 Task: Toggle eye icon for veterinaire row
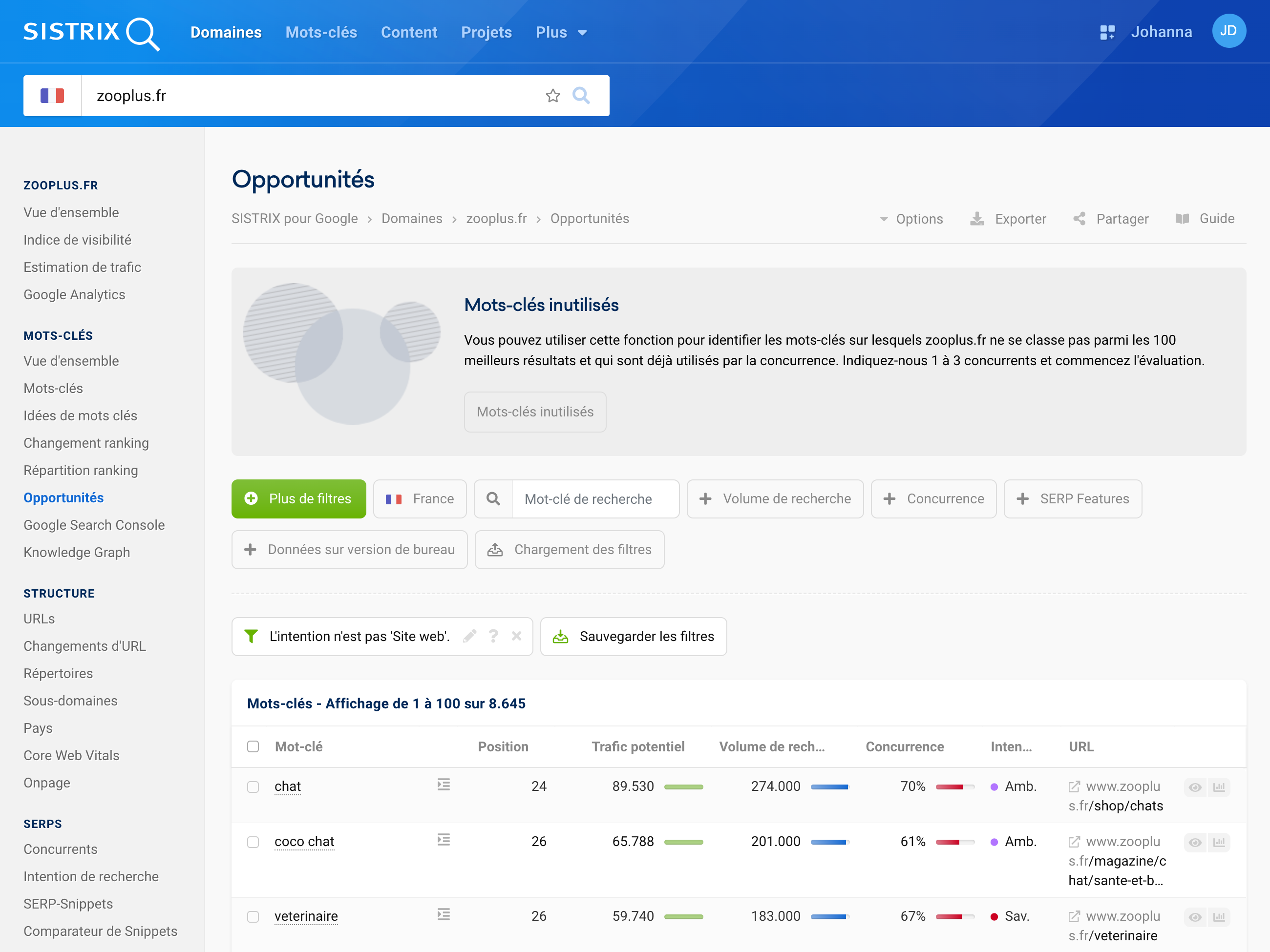pos(1195,917)
